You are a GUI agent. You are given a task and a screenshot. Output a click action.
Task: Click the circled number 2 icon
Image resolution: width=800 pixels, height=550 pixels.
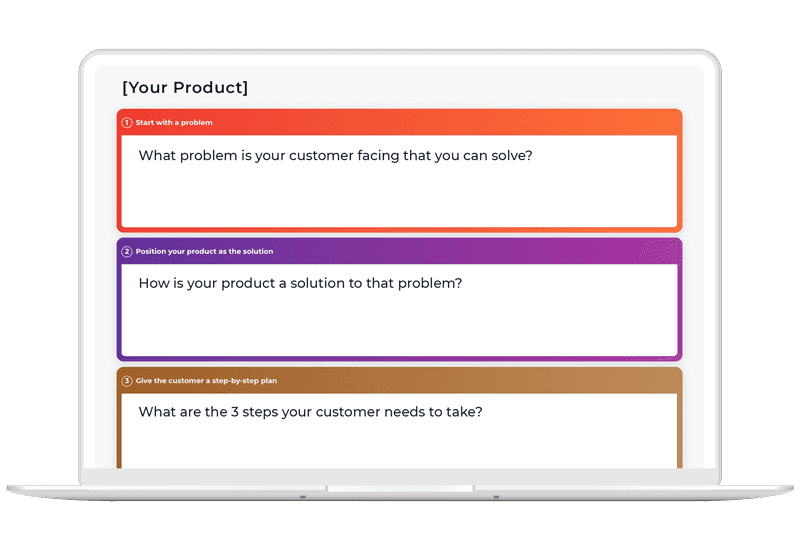pyautogui.click(x=127, y=252)
